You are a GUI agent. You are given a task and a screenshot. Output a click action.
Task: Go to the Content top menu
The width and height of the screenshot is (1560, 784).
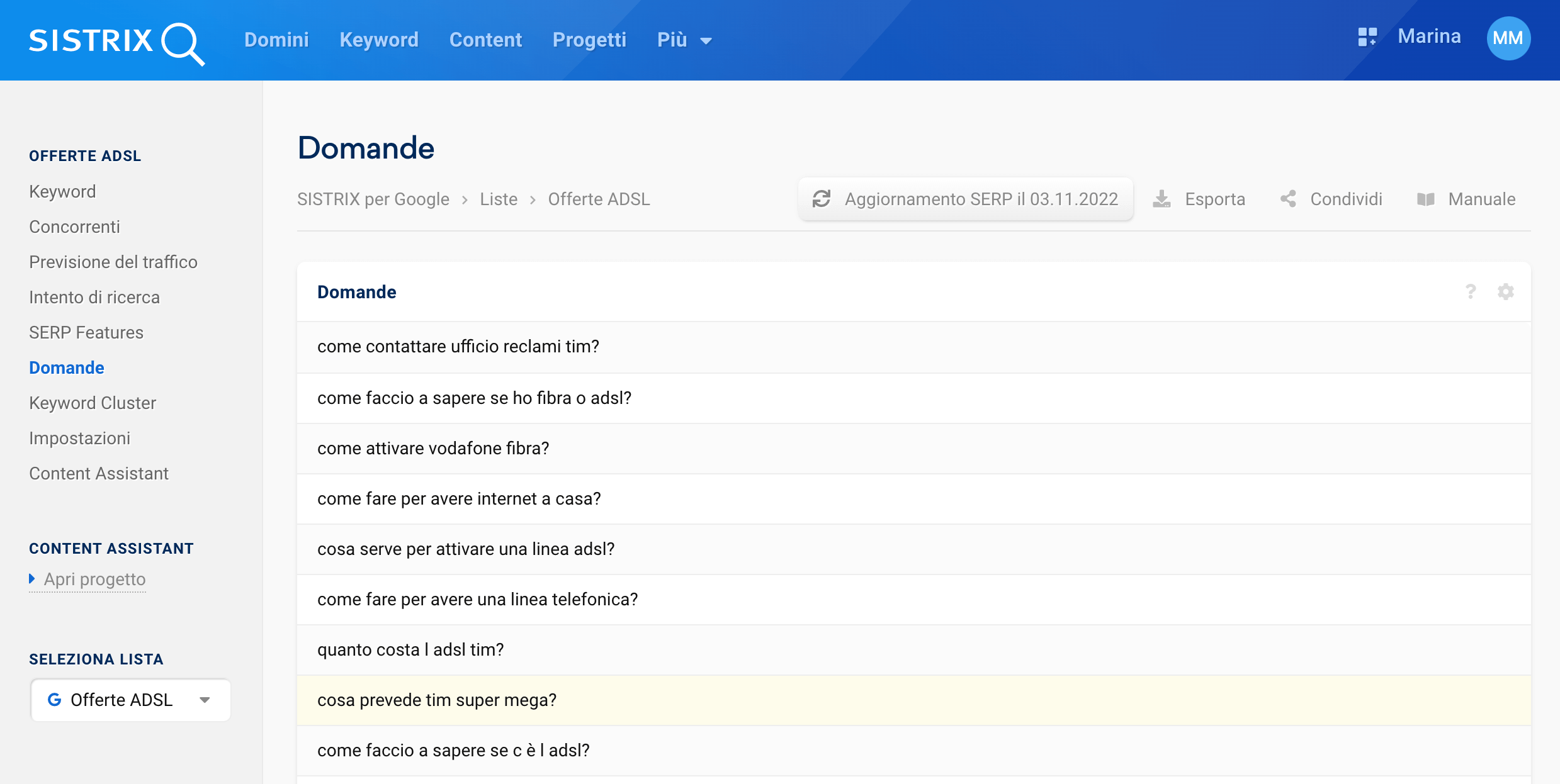click(x=485, y=40)
